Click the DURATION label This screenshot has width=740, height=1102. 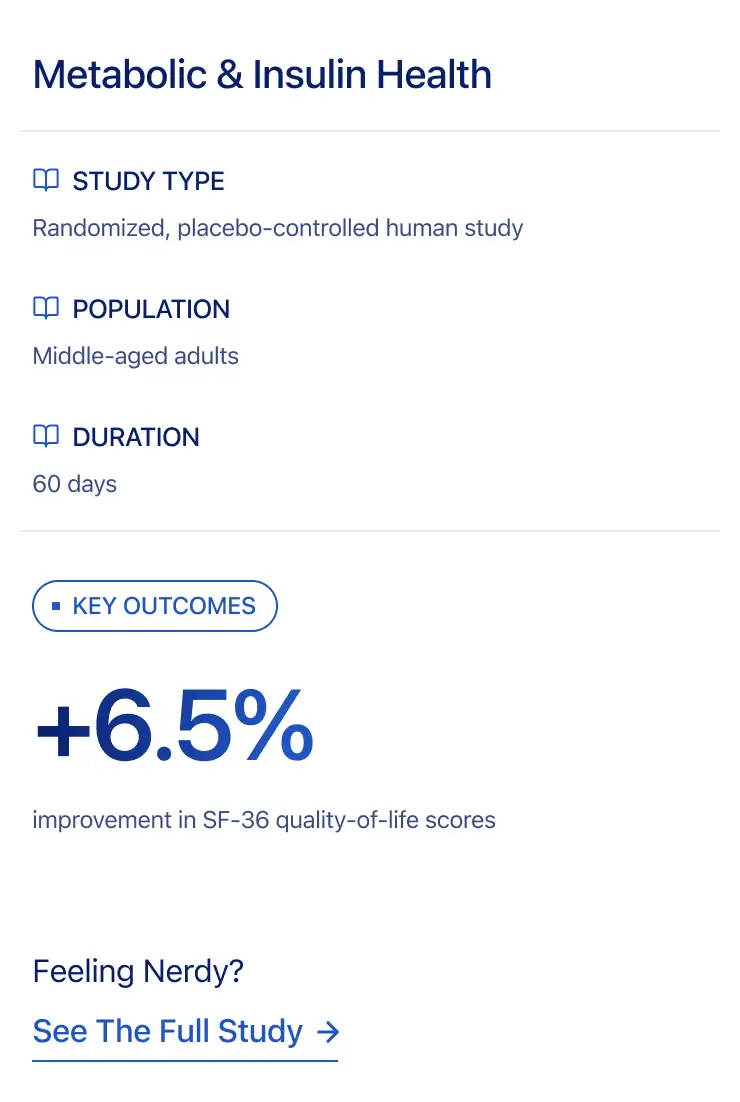[136, 437]
